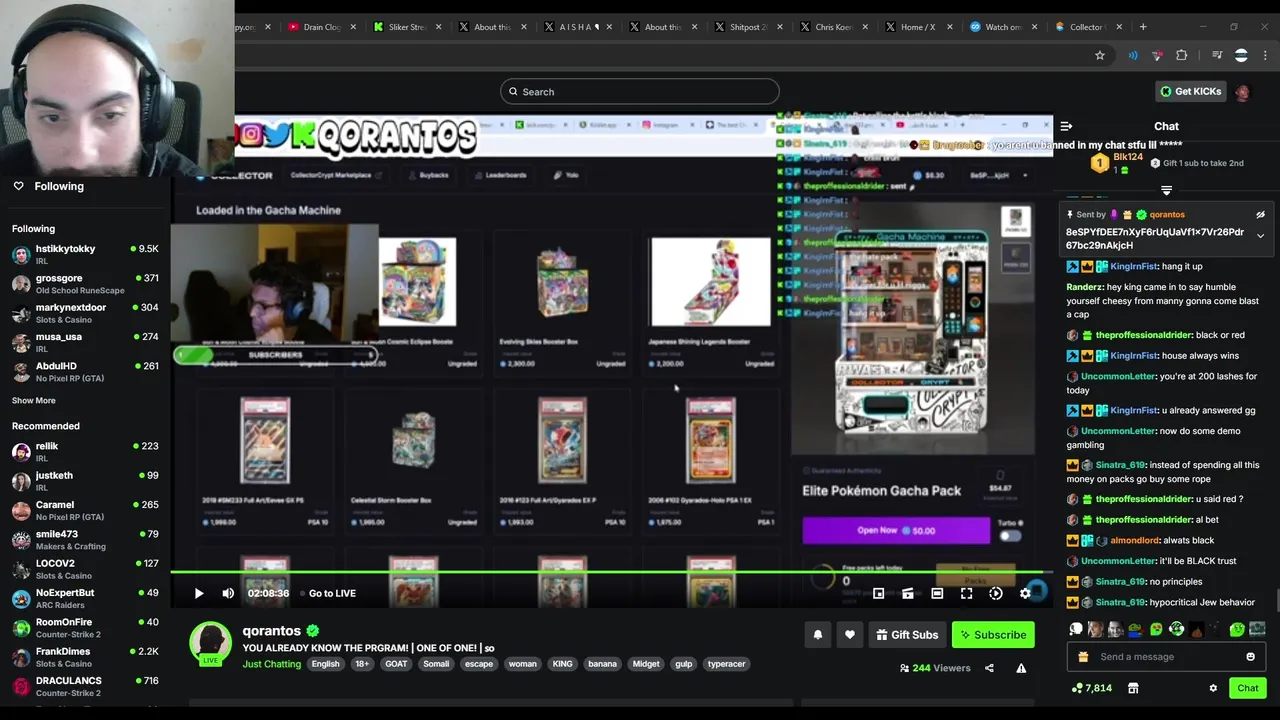The width and height of the screenshot is (1280, 720).
Task: Open FrankDimes recommended channel
Action: tap(85, 657)
